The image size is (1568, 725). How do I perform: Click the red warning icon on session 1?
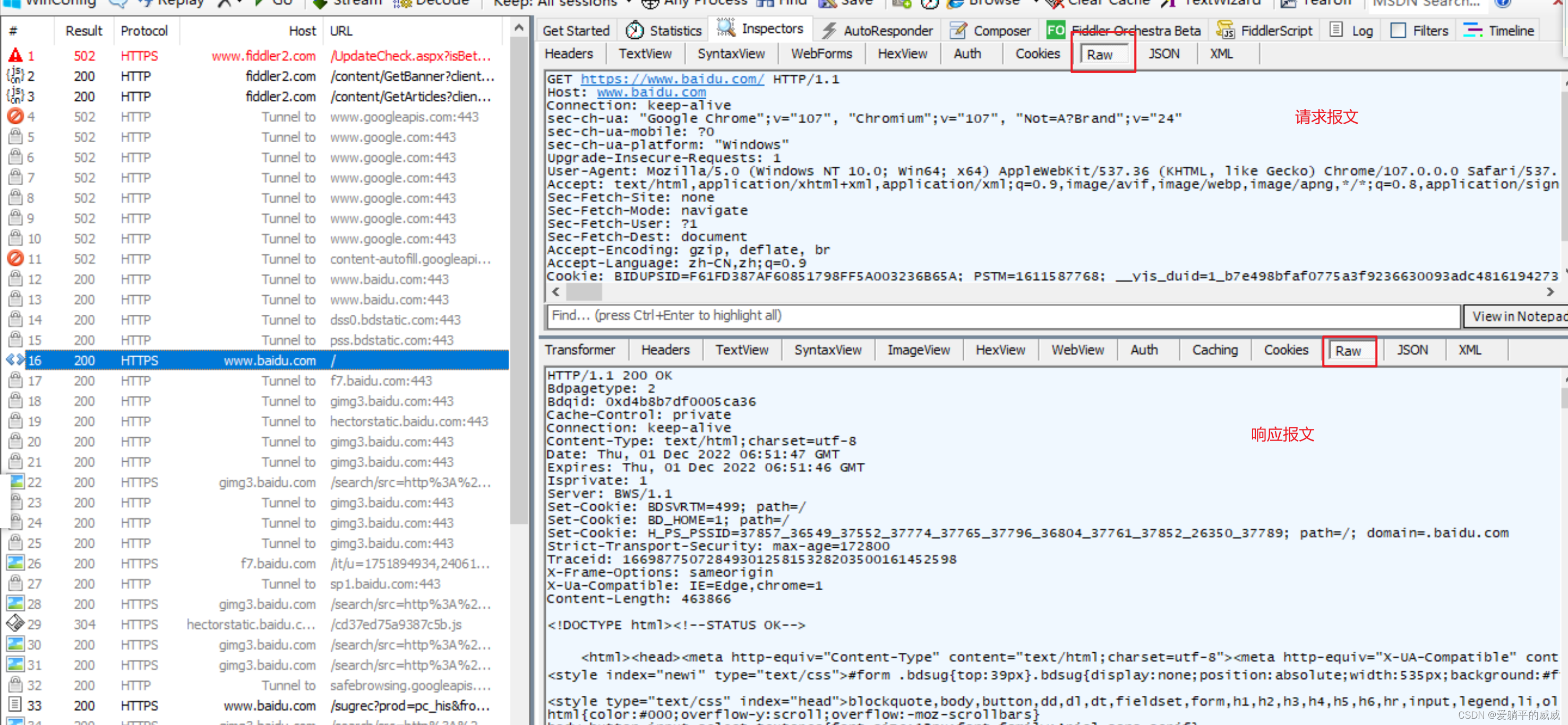(x=15, y=56)
